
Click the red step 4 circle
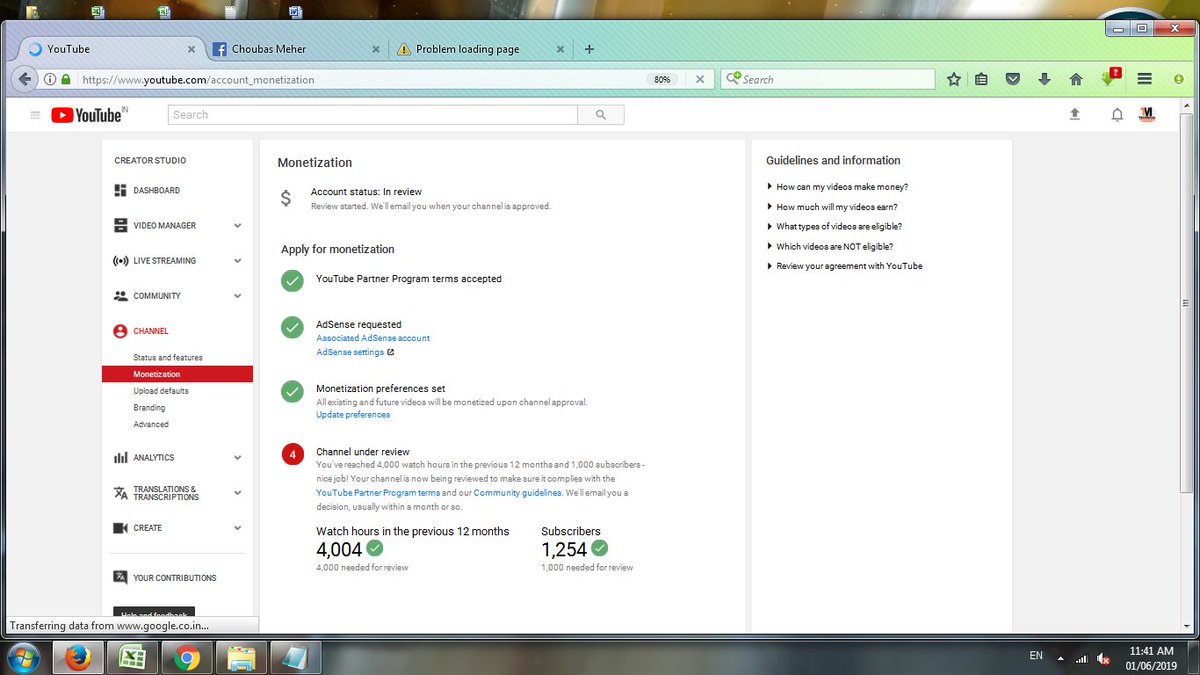tap(292, 455)
